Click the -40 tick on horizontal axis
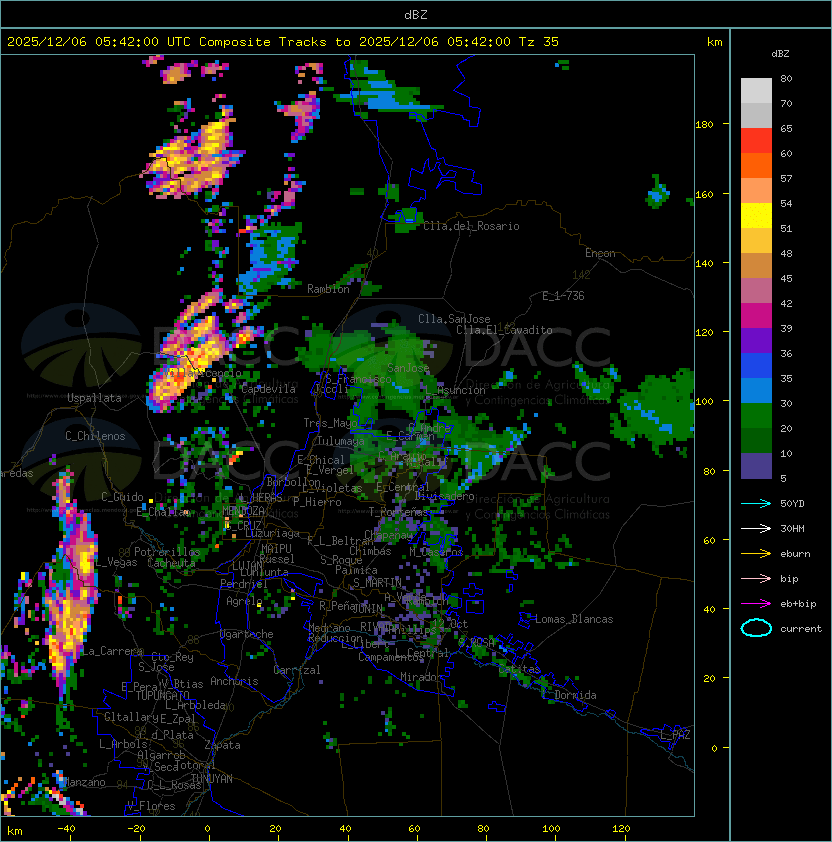The height and width of the screenshot is (842, 832). coord(66,829)
